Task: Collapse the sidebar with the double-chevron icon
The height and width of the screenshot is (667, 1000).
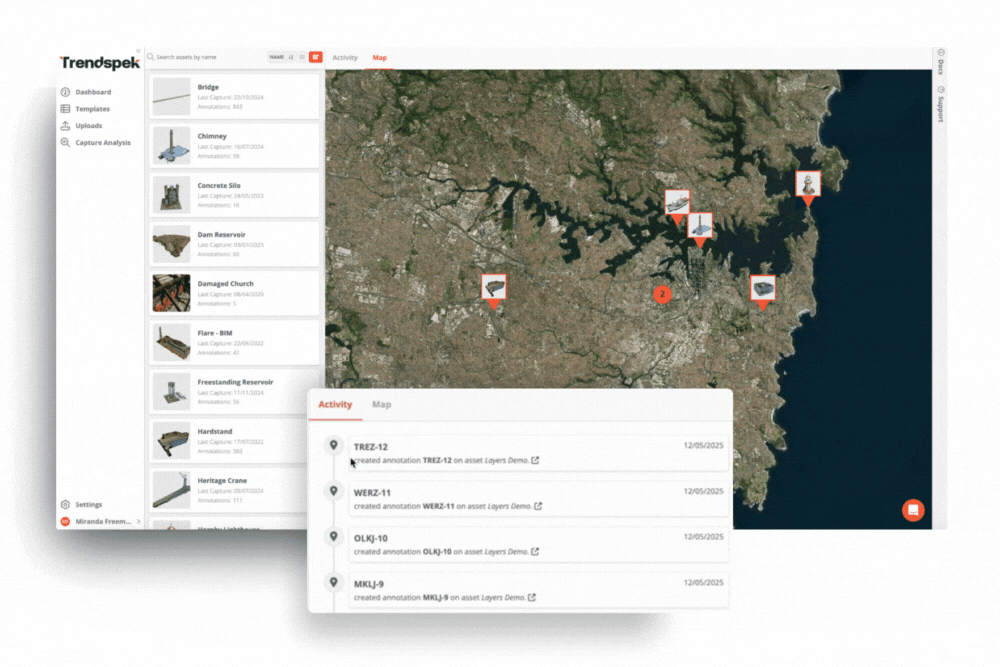Action: pos(138,51)
